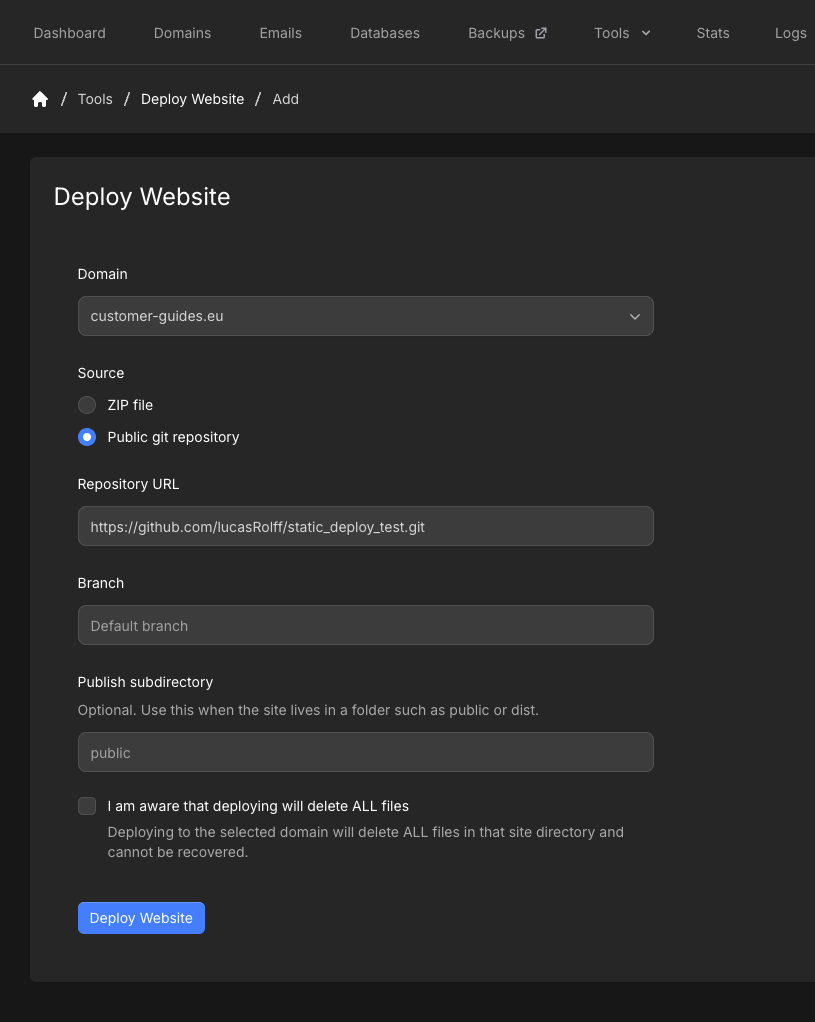Click the Branch input field
815x1022 pixels.
pos(366,625)
